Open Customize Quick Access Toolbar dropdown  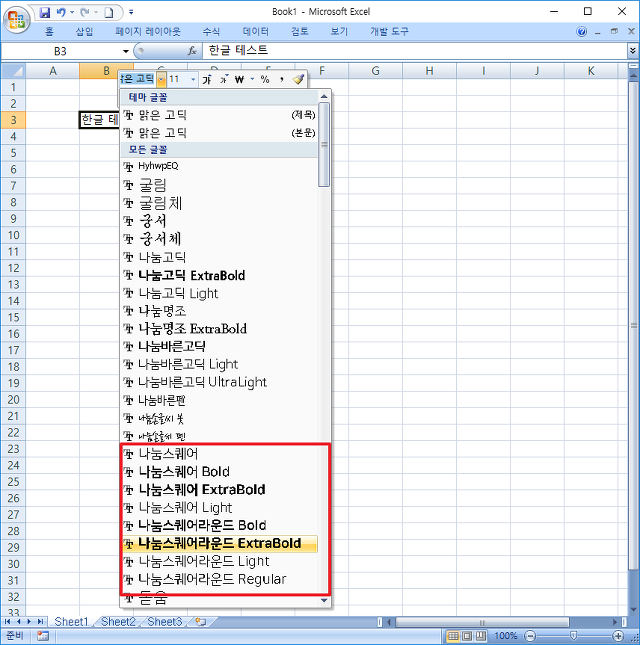point(131,12)
